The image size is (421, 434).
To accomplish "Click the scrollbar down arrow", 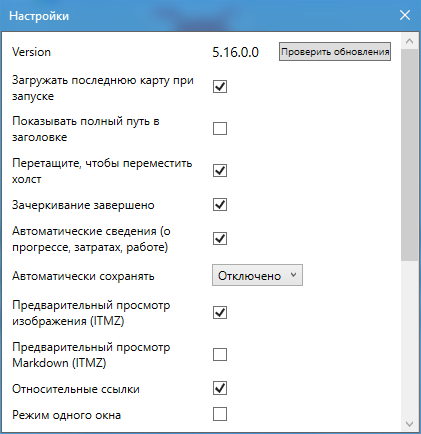I will point(410,424).
